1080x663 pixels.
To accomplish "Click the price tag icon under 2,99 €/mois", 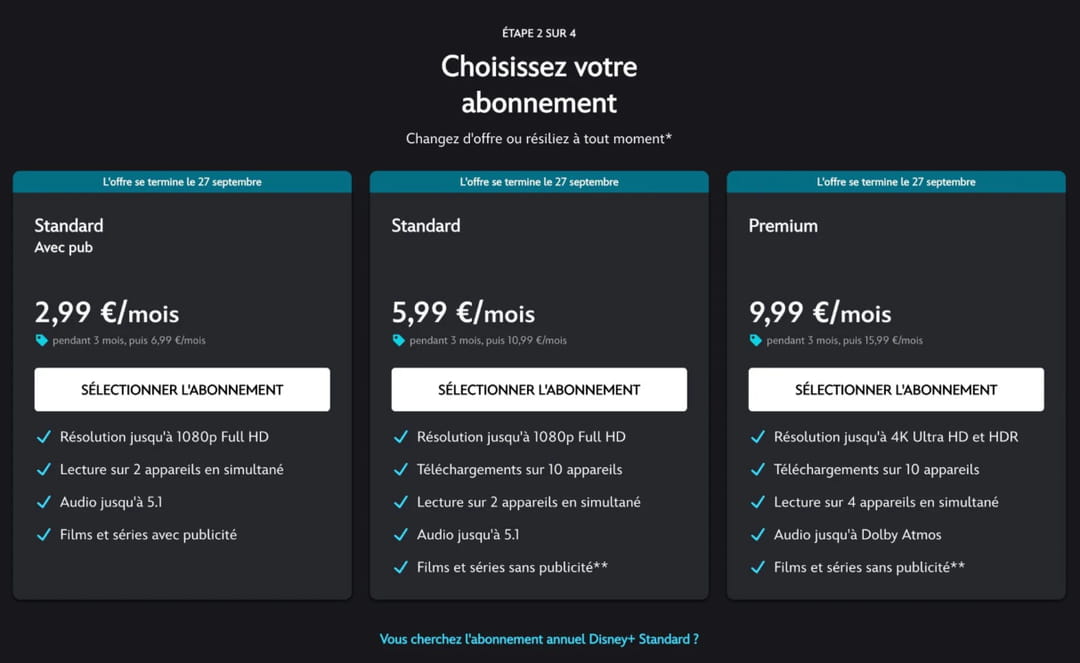I will pyautogui.click(x=42, y=340).
